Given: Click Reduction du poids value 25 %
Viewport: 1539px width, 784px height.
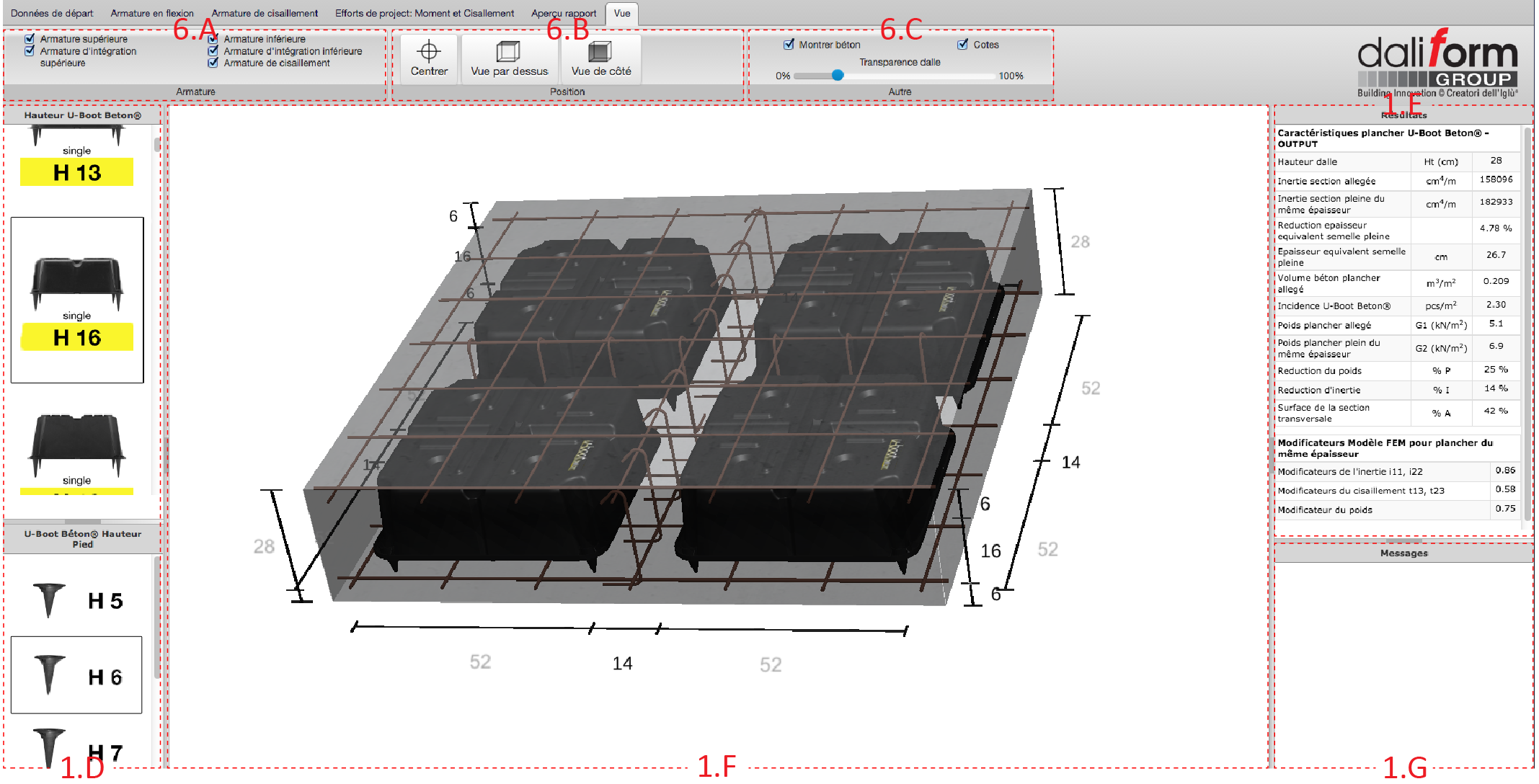Looking at the screenshot, I should coord(1496,369).
